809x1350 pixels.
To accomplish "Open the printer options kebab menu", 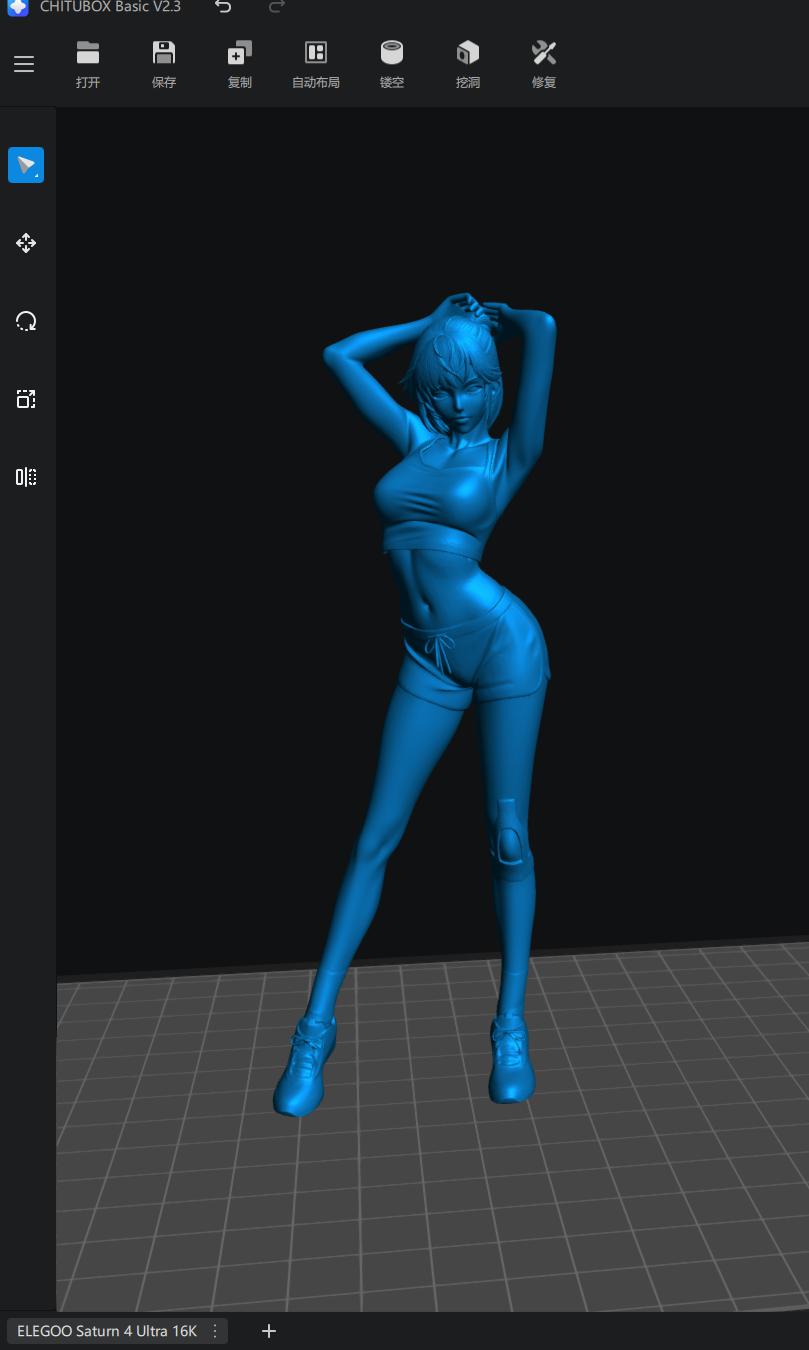I will pyautogui.click(x=214, y=1331).
